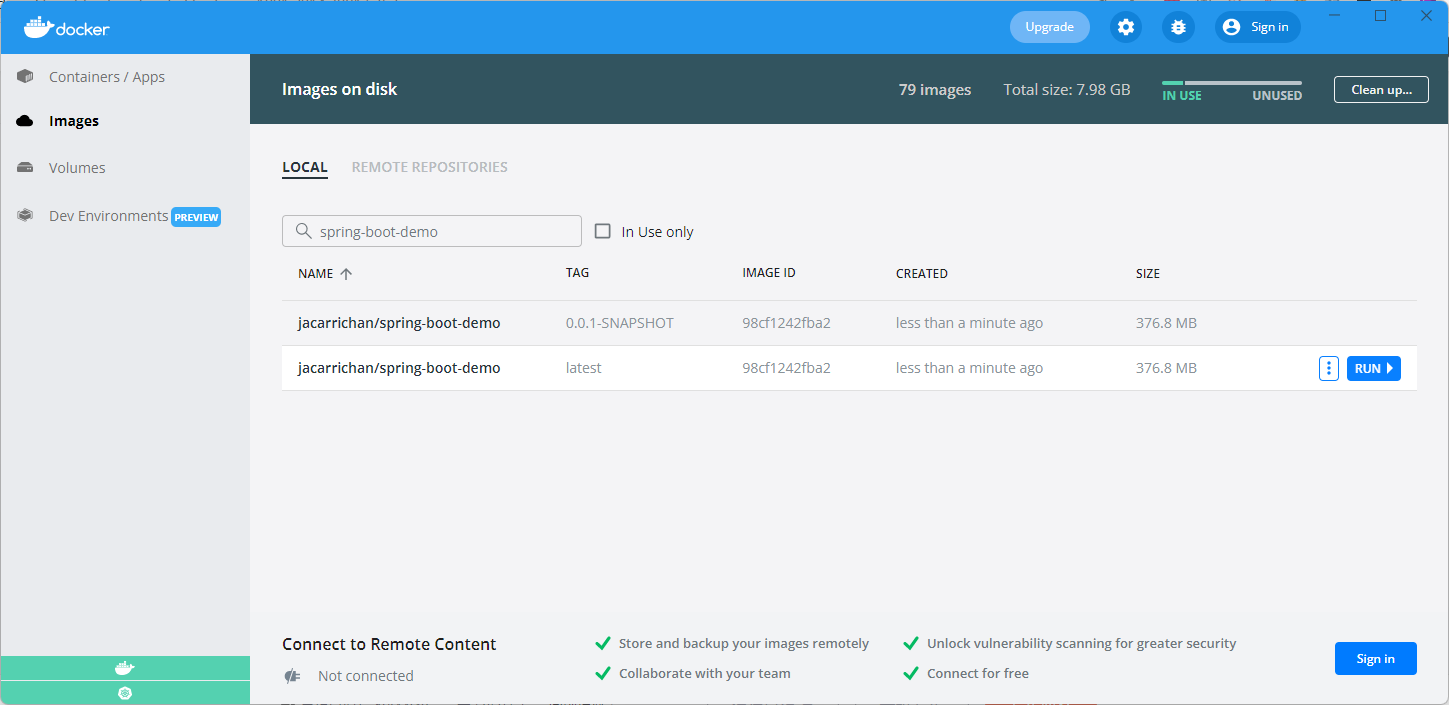Click the spring-boot-demo search field
The image size is (1449, 705).
[432, 231]
